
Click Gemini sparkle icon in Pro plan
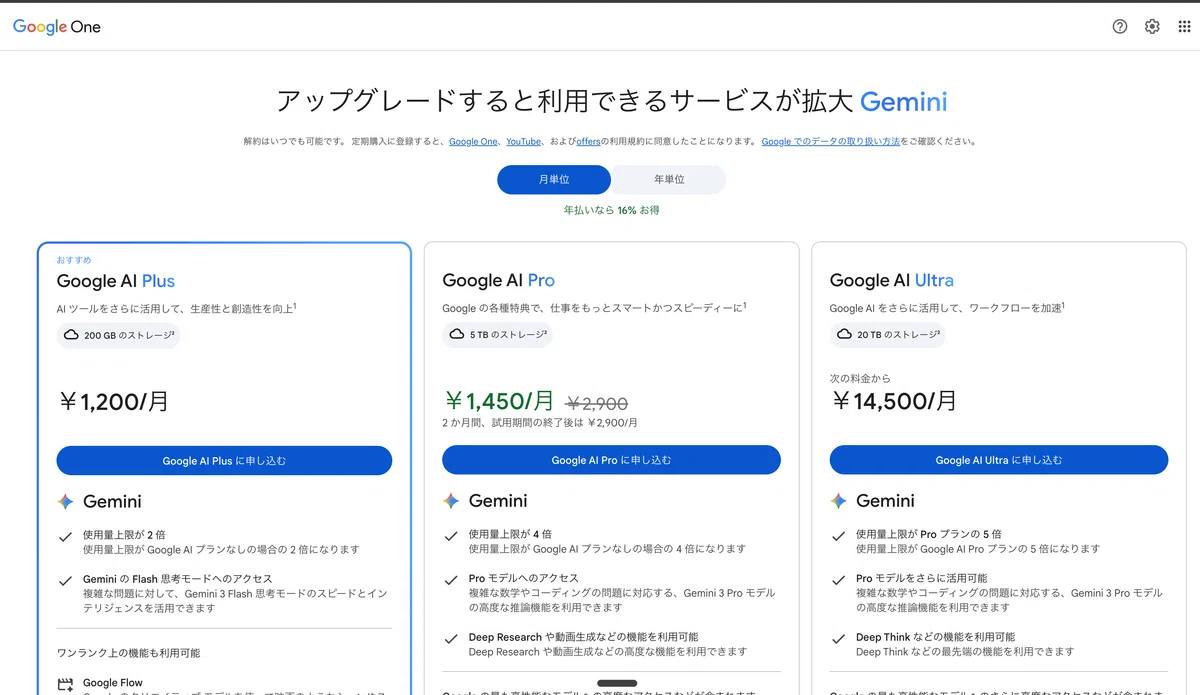pos(451,501)
